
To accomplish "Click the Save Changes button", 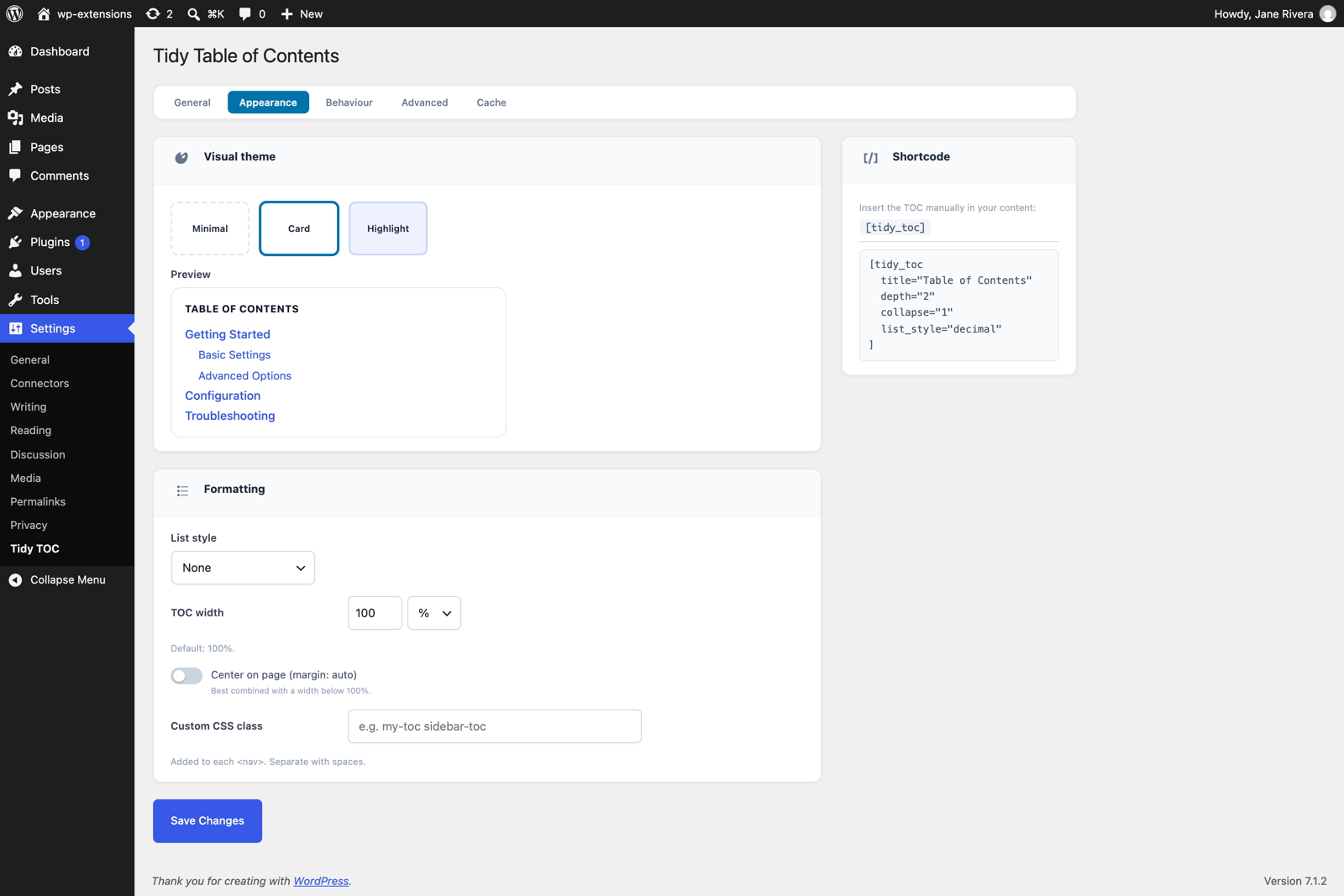I will pos(207,820).
